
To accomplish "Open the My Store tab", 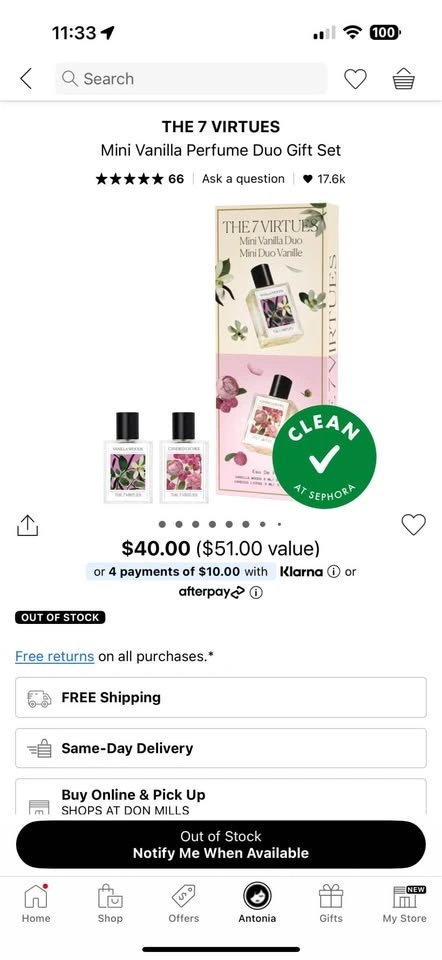I will 404,904.
